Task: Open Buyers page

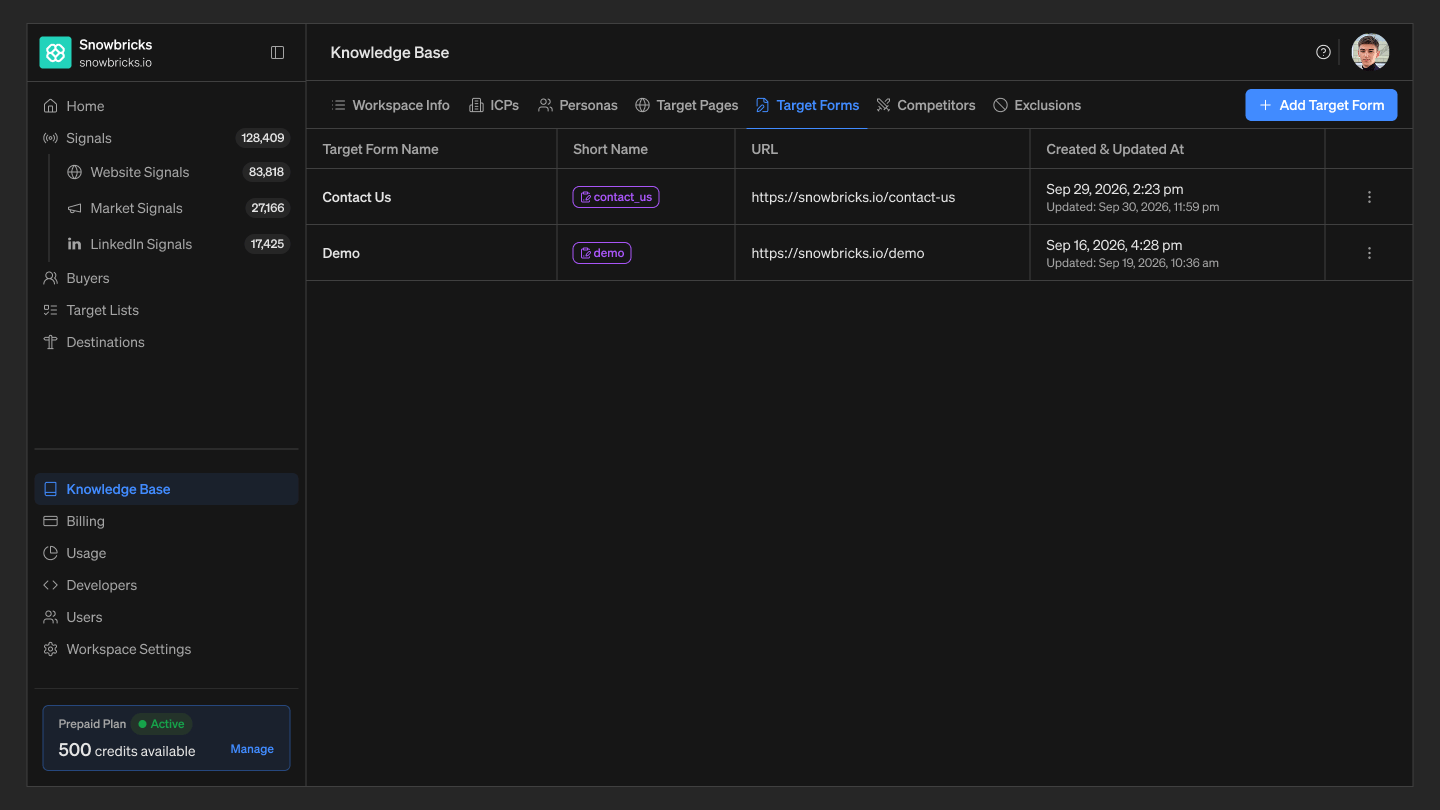Action: tap(166, 278)
